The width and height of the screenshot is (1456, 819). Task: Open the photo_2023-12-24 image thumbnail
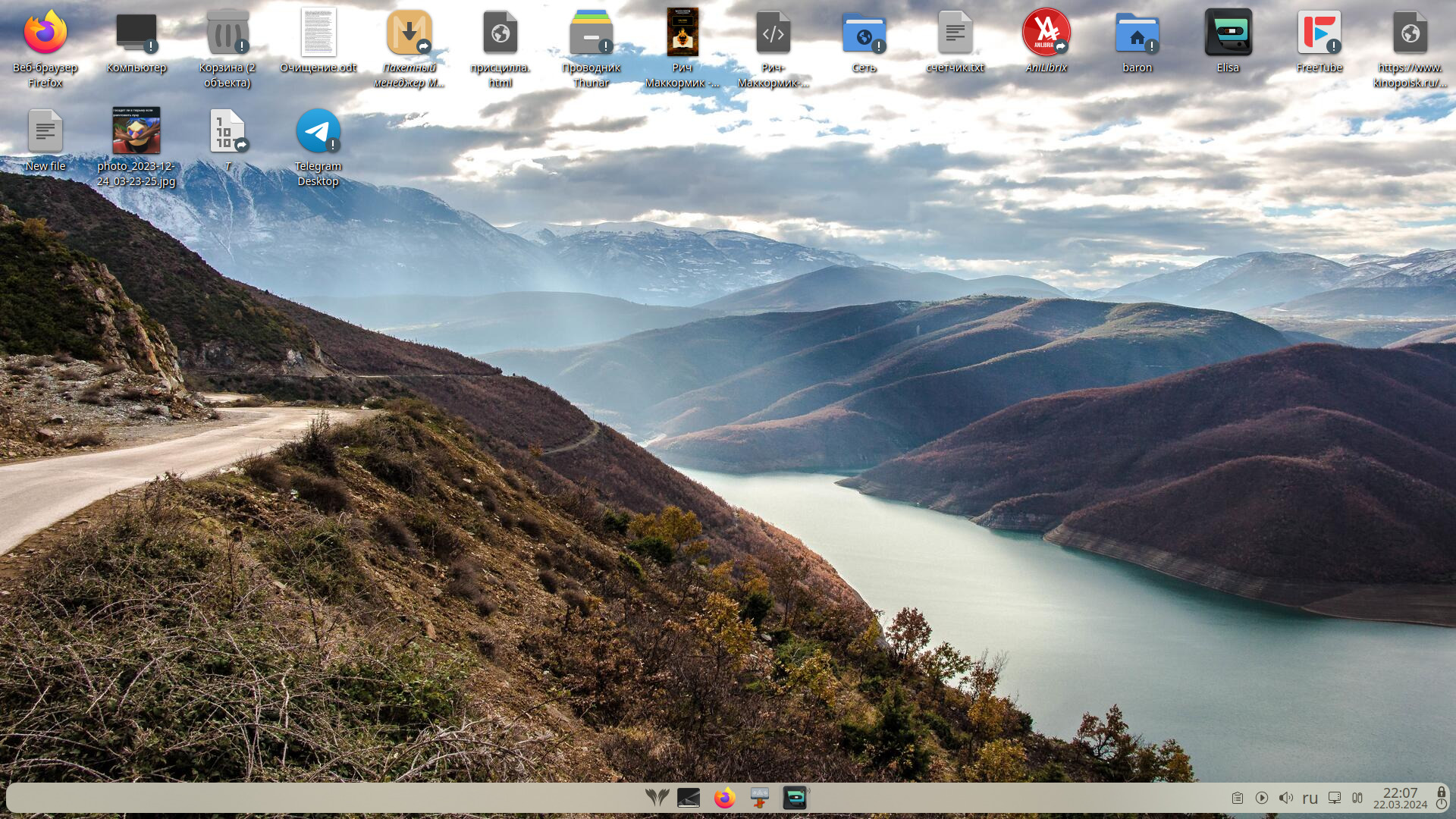tap(136, 132)
